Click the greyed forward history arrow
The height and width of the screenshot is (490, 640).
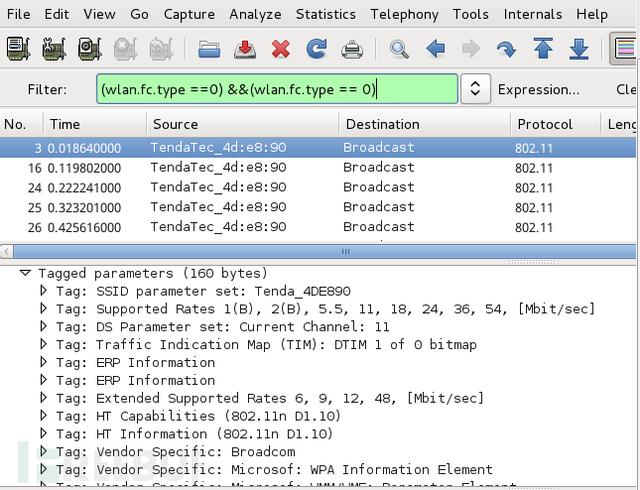471,49
